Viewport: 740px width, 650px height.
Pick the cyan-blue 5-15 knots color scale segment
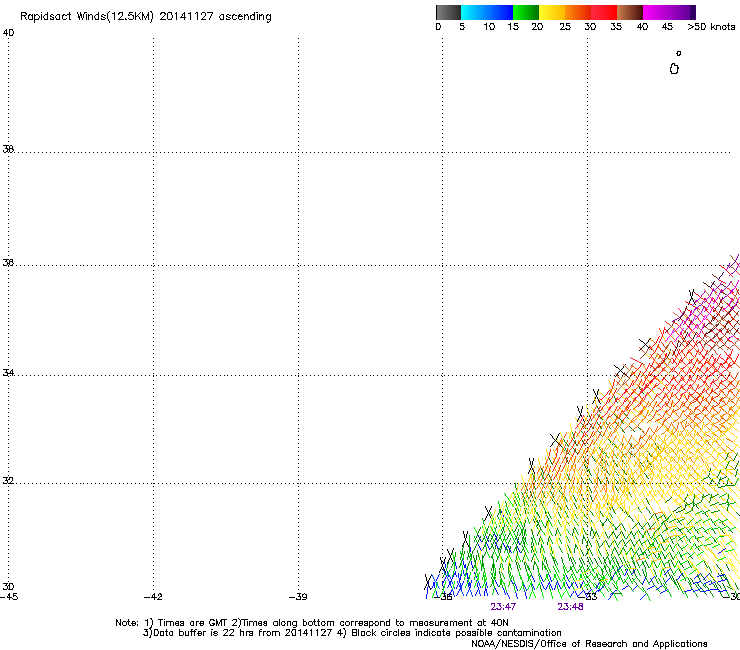coord(487,12)
